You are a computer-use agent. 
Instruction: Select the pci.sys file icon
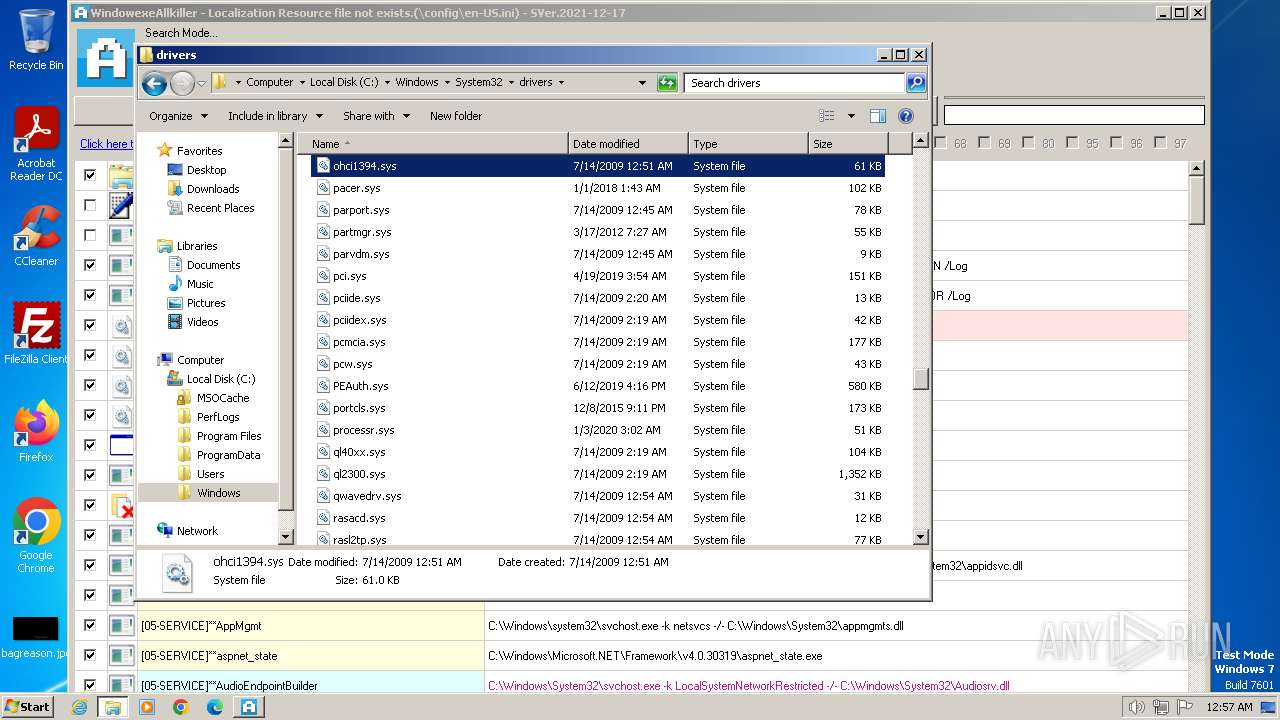point(323,276)
